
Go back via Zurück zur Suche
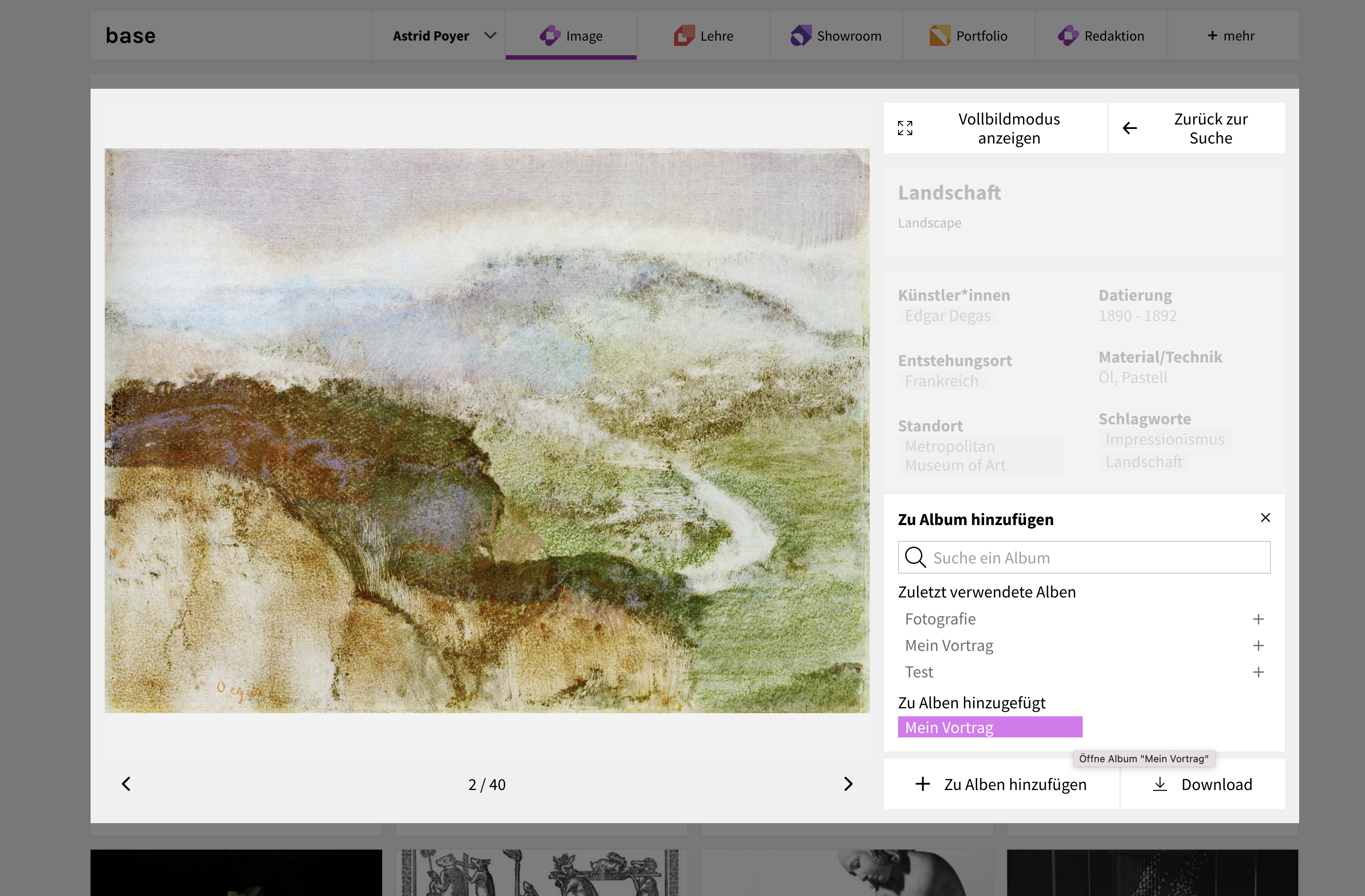pos(1197,128)
